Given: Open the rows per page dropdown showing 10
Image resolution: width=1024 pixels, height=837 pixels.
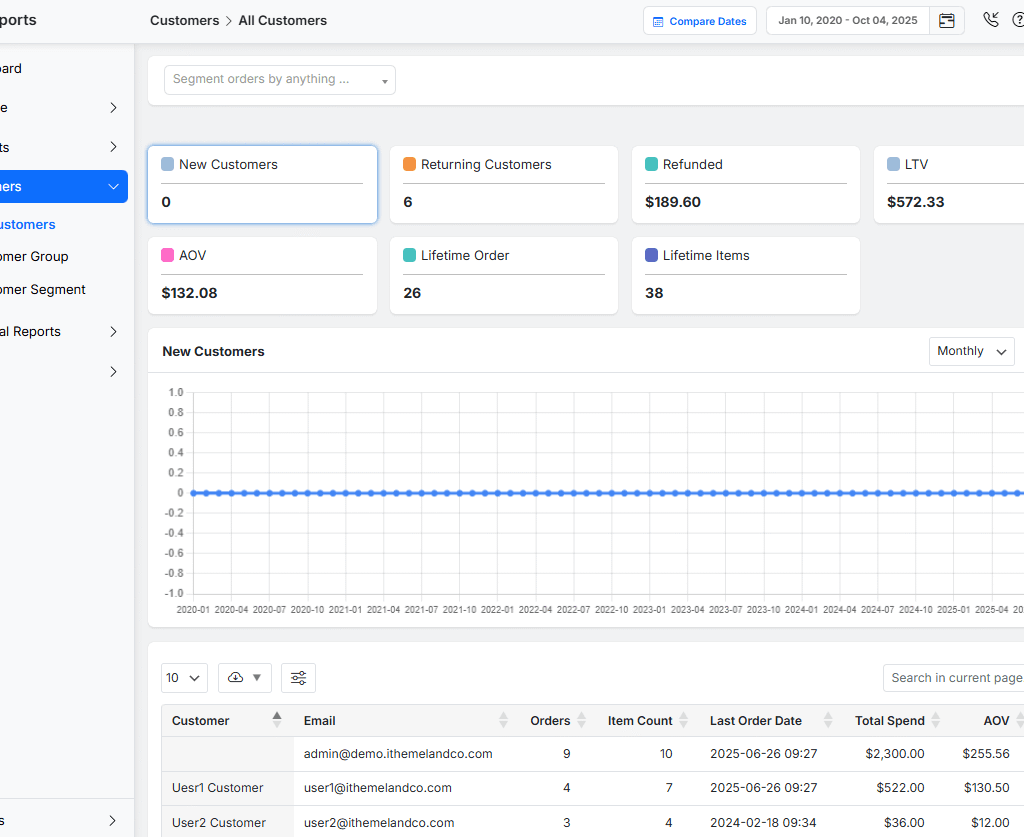Looking at the screenshot, I should pyautogui.click(x=183, y=678).
